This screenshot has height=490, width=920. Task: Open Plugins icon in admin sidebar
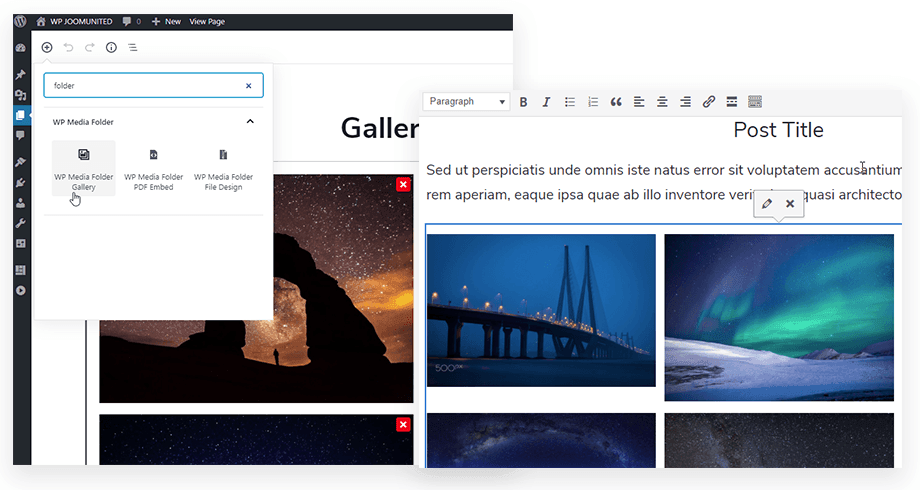click(x=21, y=183)
